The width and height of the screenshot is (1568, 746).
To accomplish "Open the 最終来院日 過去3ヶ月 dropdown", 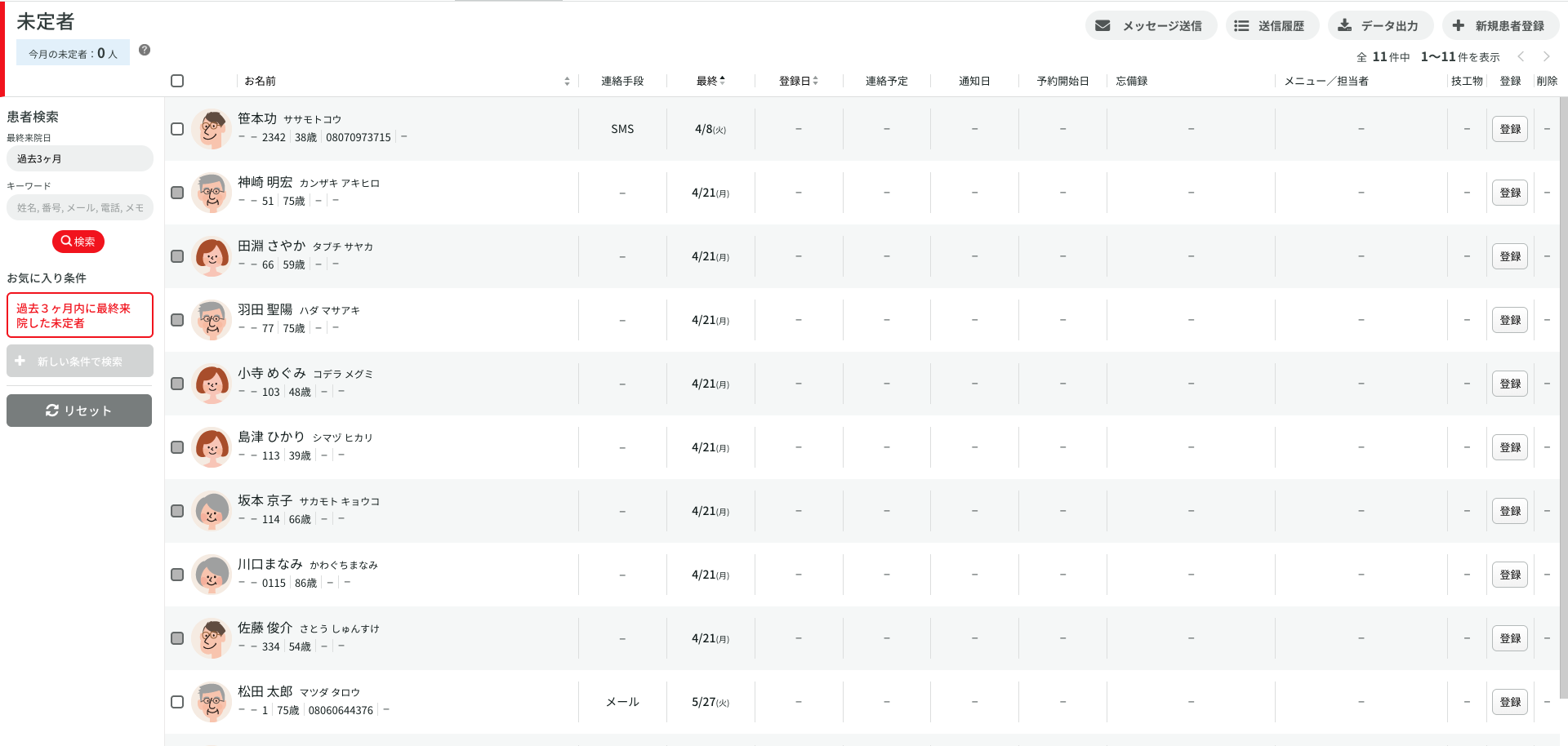I will click(x=79, y=159).
